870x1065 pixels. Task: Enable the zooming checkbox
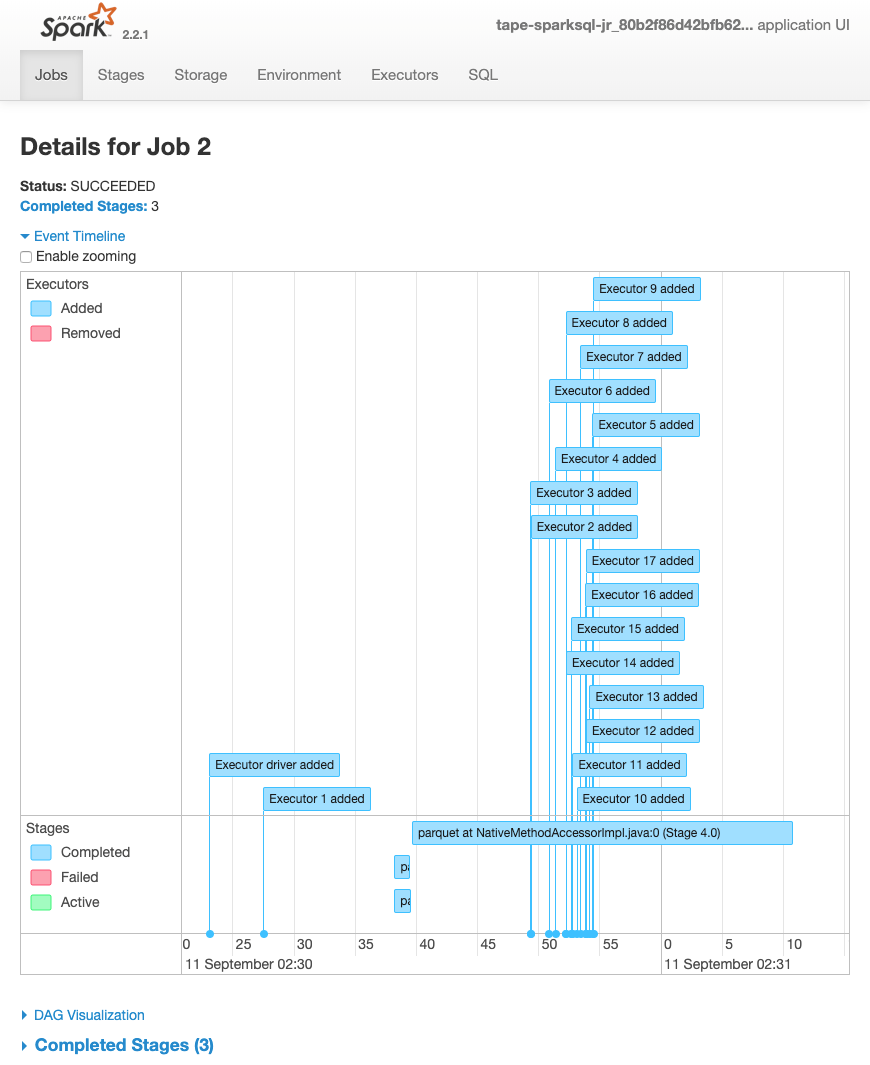[26, 256]
